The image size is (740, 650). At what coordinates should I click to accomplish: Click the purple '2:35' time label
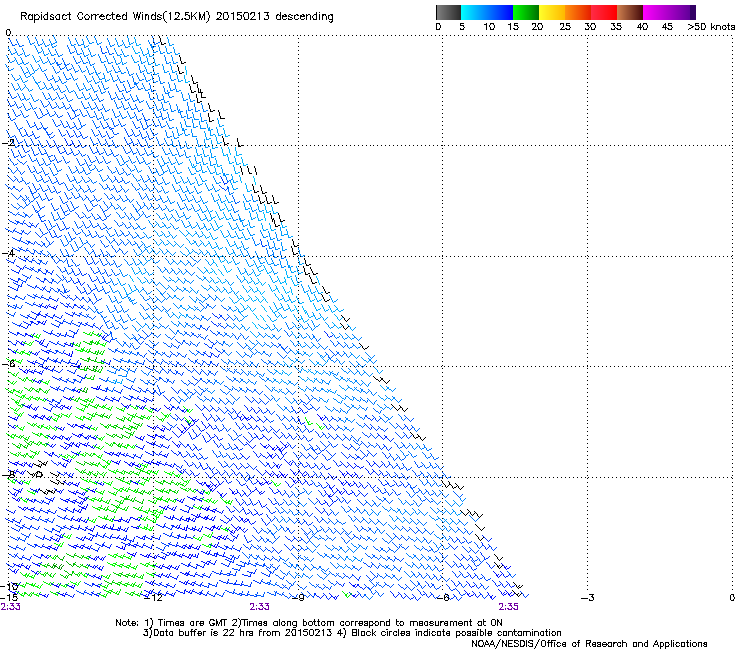[x=508, y=607]
